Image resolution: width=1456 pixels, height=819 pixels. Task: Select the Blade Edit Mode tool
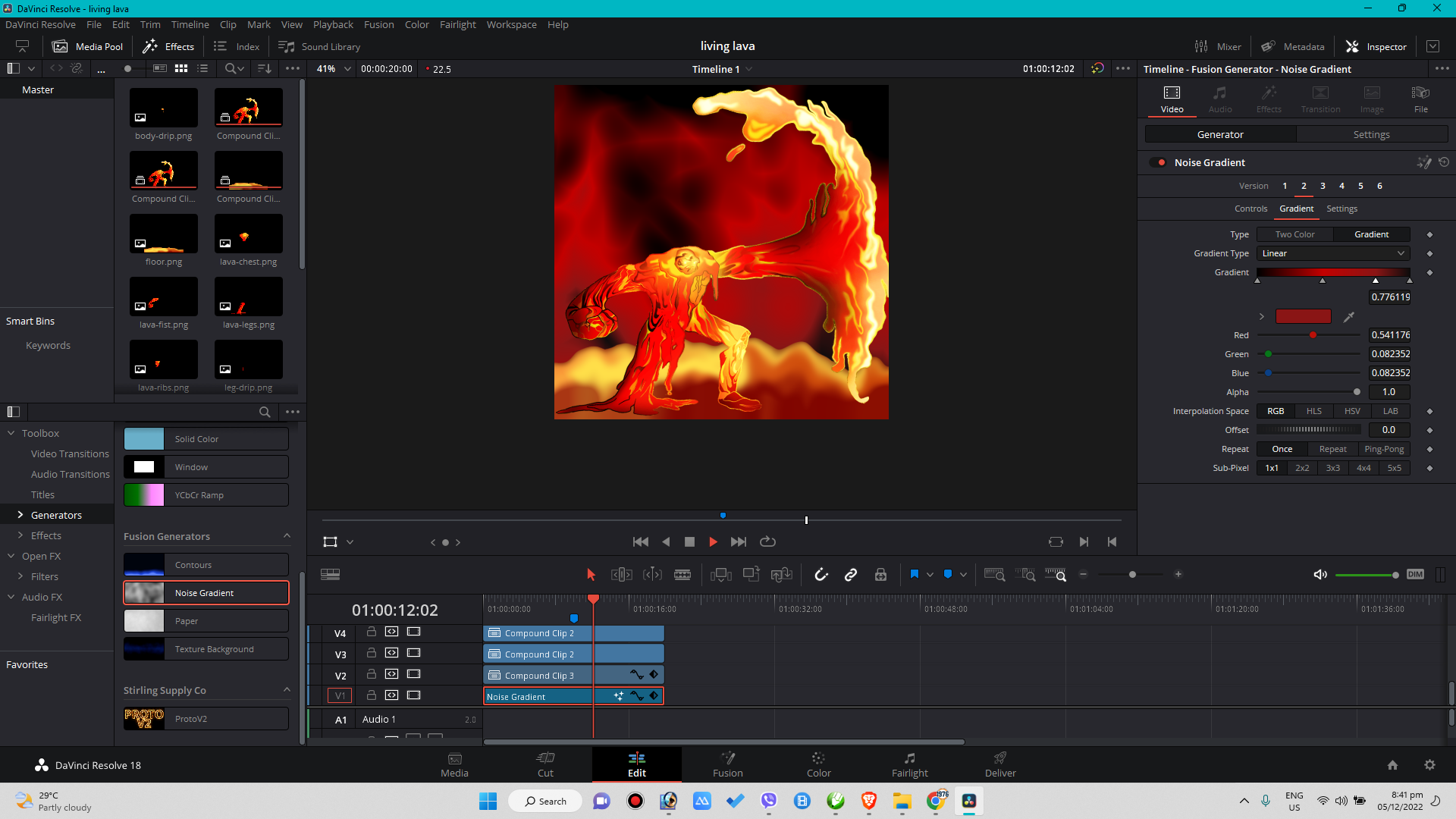(x=682, y=575)
